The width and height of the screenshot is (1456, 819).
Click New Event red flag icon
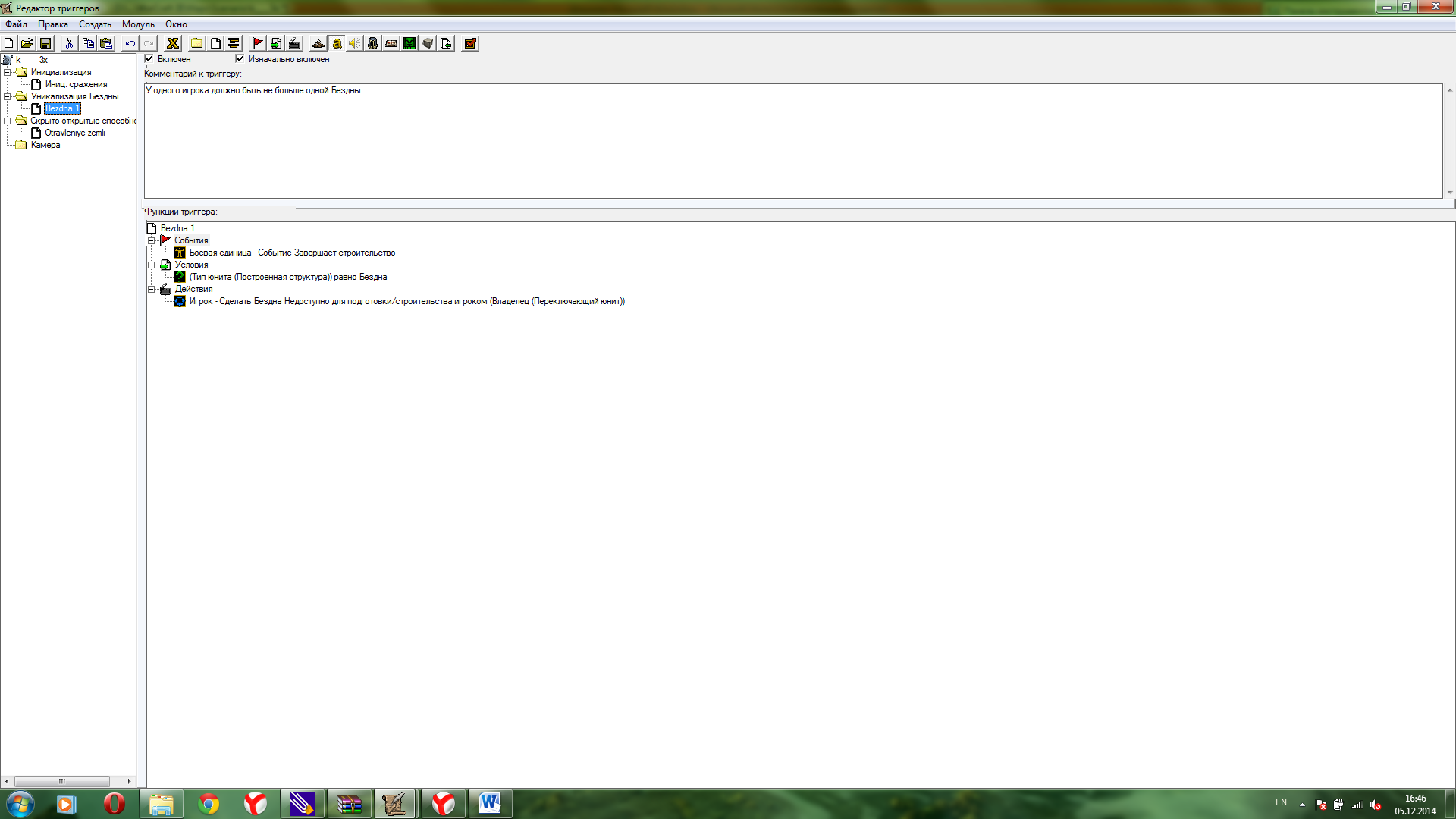[257, 43]
